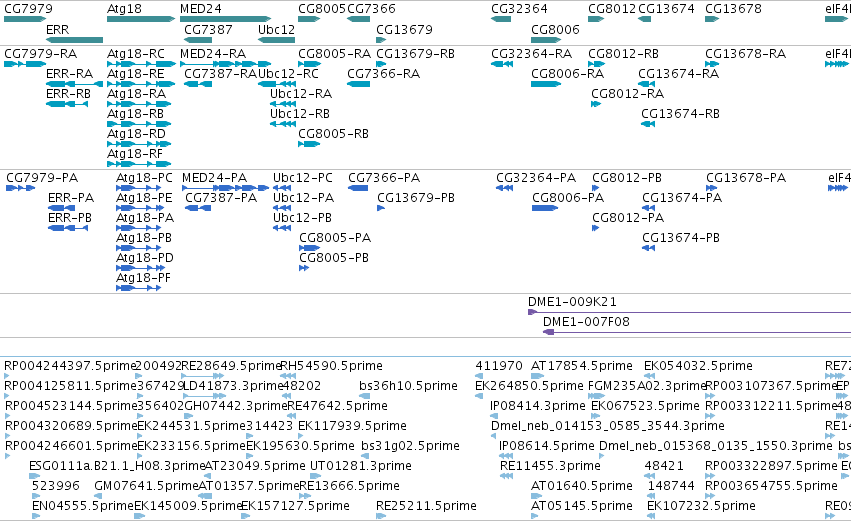Image resolution: width=851 pixels, height=521 pixels.
Task: Click the Atg18-RD transcript label
Action: point(136,134)
